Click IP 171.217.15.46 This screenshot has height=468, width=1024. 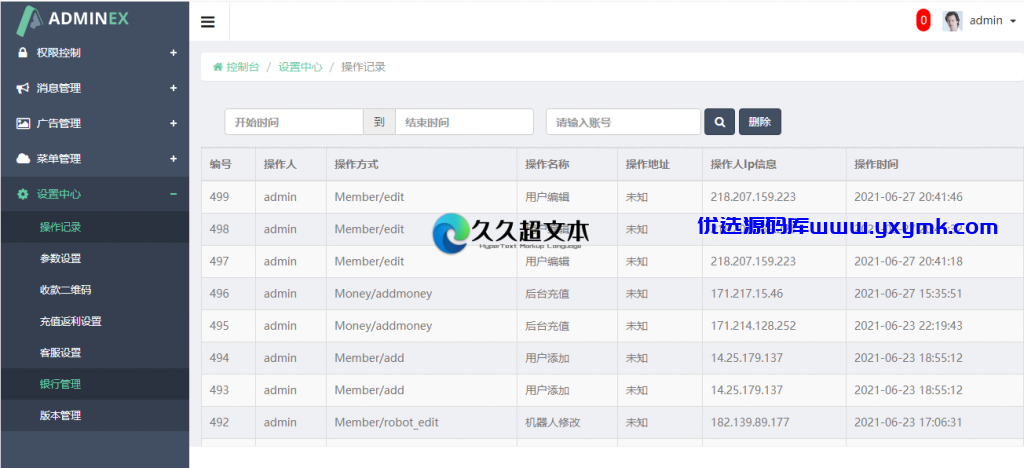[x=746, y=294]
